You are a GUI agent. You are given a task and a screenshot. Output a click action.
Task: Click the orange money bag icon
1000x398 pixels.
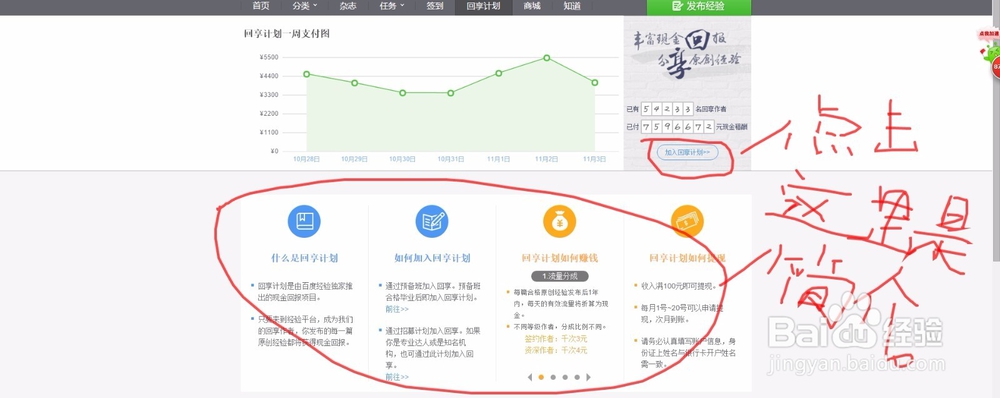559,221
